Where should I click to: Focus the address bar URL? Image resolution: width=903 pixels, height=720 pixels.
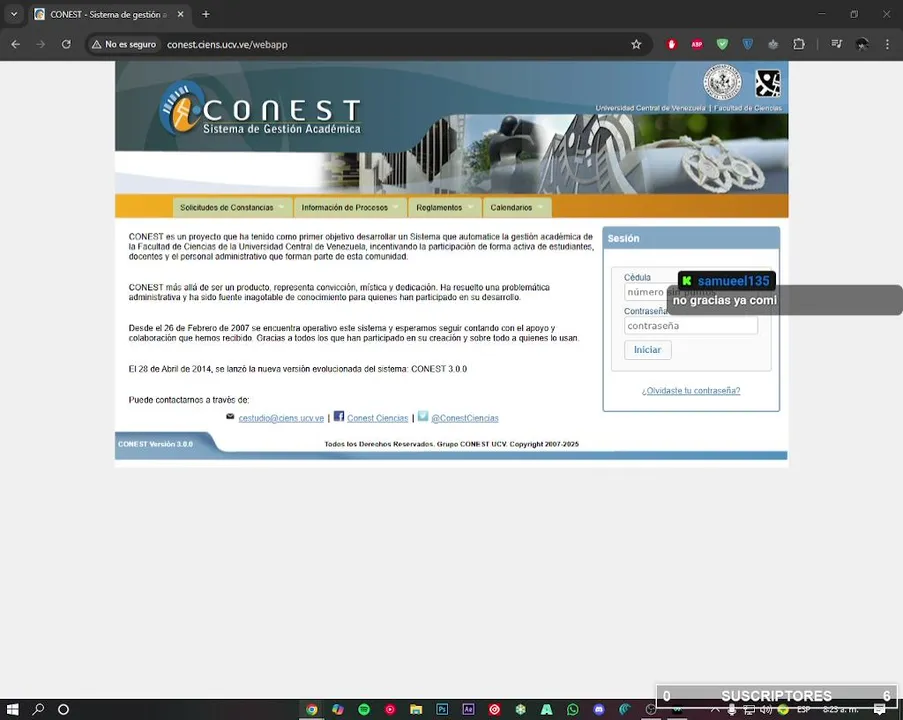click(227, 44)
